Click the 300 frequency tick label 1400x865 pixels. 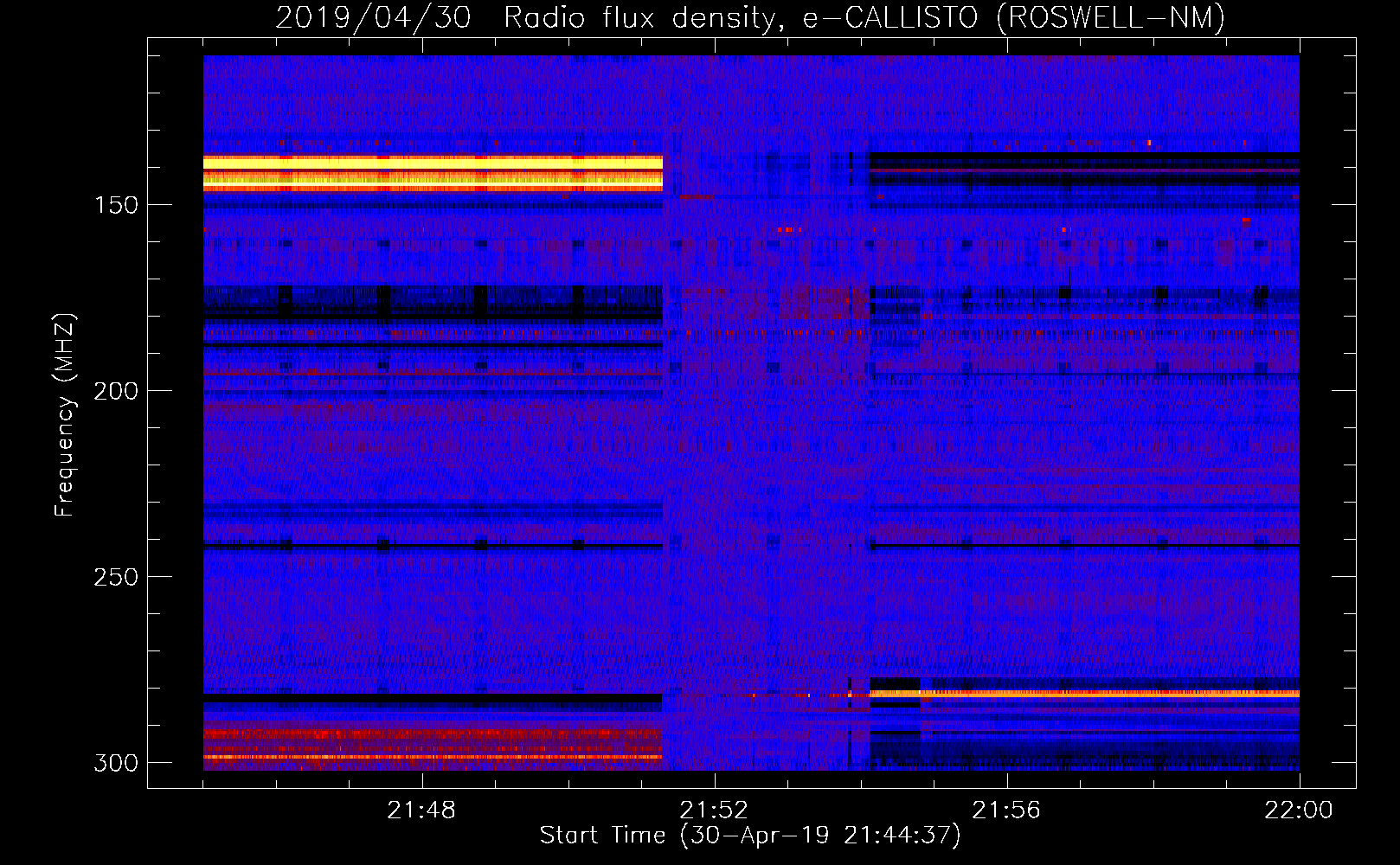tap(116, 763)
